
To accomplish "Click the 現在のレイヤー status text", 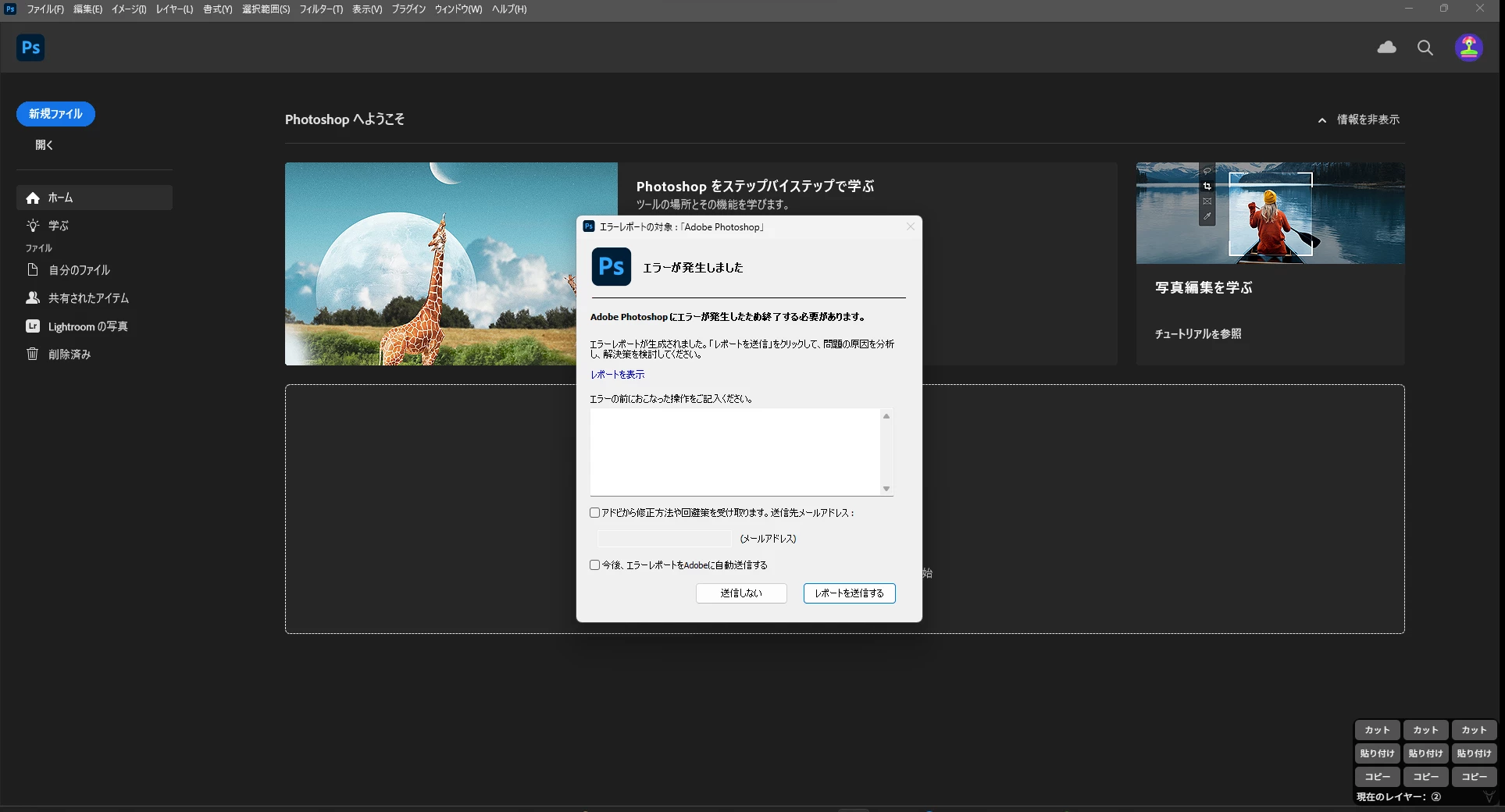I will [1399, 797].
